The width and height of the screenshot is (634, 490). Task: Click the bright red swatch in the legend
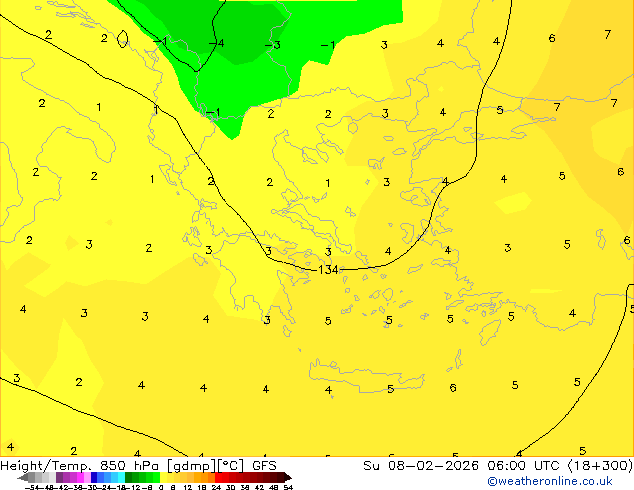[x=218, y=477]
